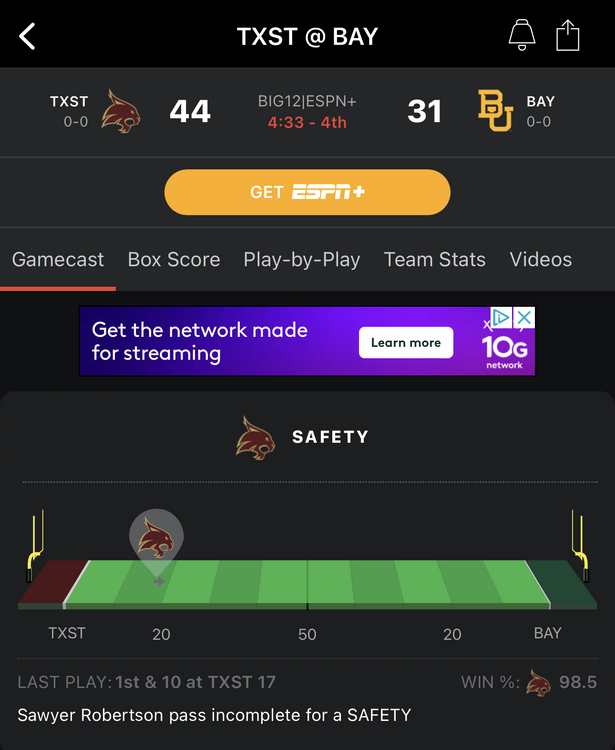Screen dimensions: 615x750
Task: Tap the share icon
Action: pyautogui.click(x=567, y=36)
